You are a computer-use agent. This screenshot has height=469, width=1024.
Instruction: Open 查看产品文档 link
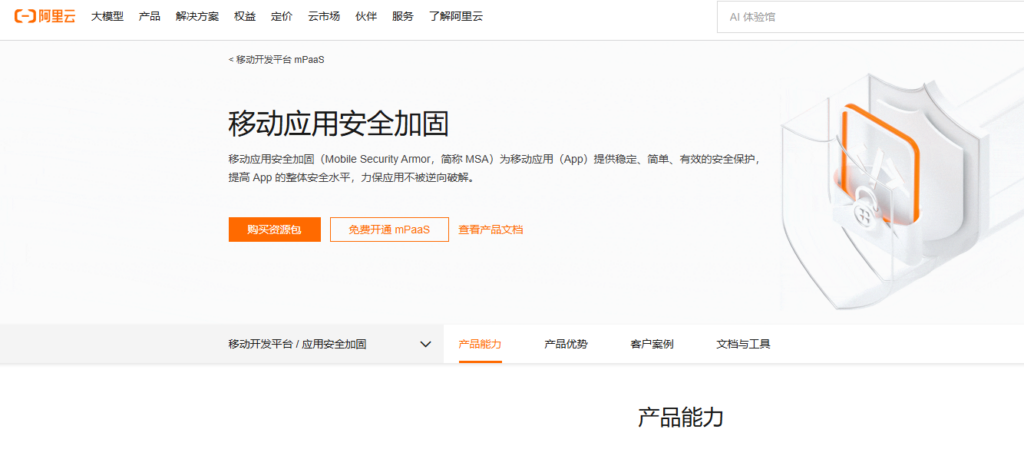click(490, 229)
